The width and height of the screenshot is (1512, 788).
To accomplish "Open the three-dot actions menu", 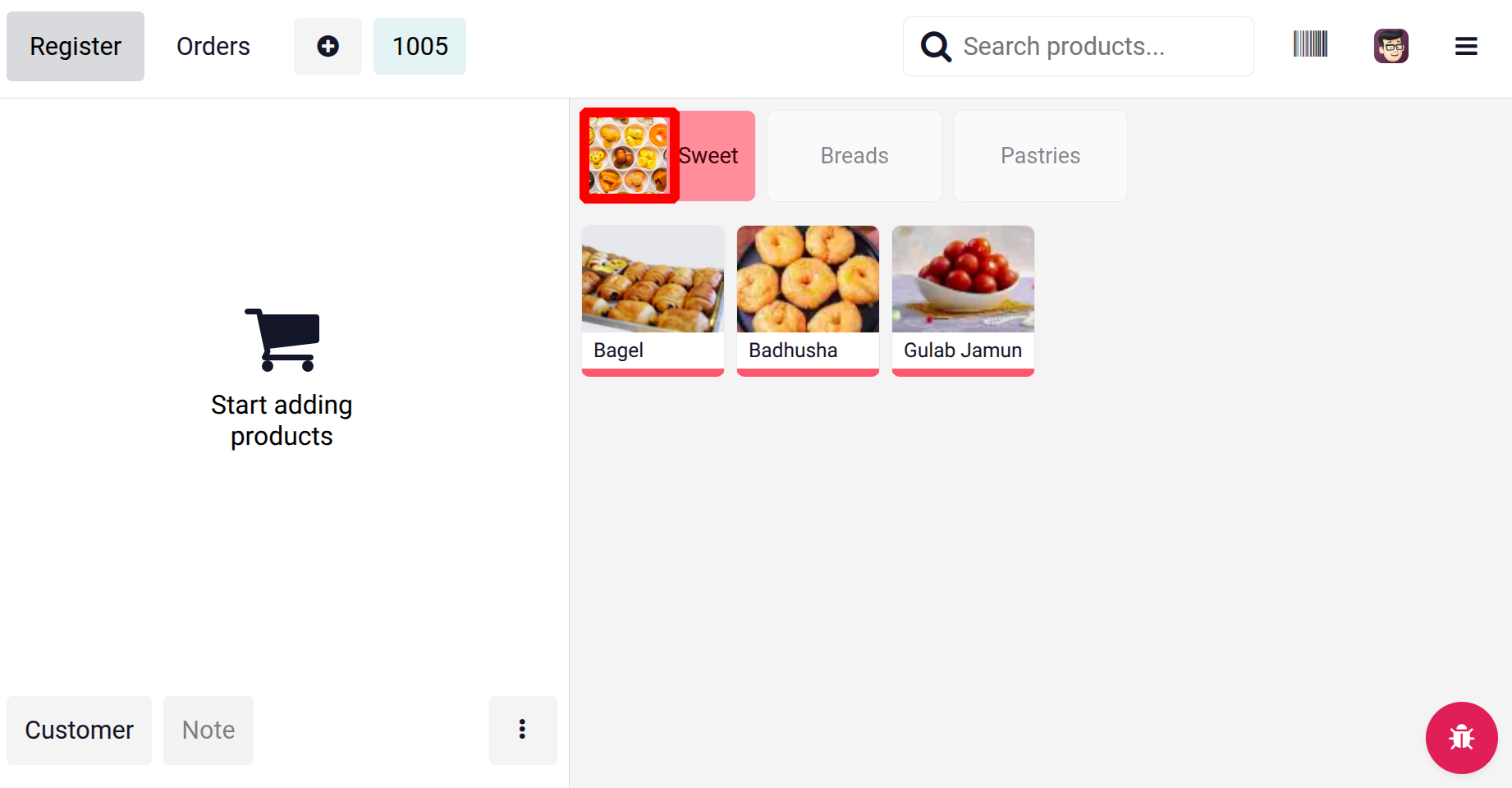I will point(522,730).
